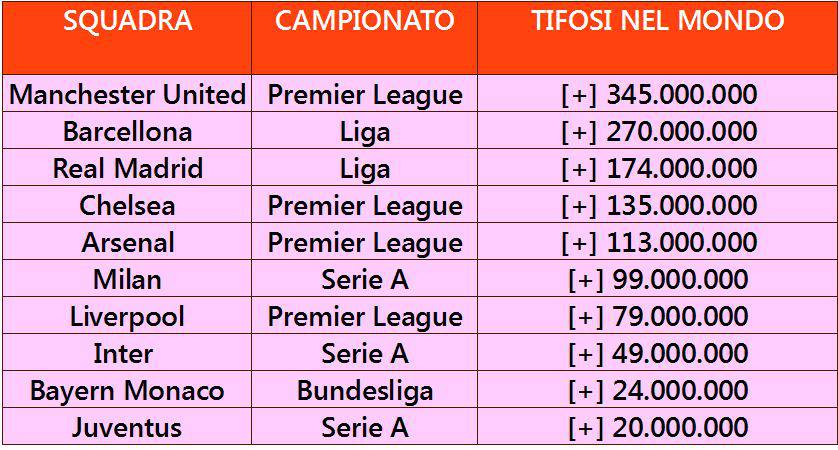Expand the [+] beside 270.000.000

[579, 132]
